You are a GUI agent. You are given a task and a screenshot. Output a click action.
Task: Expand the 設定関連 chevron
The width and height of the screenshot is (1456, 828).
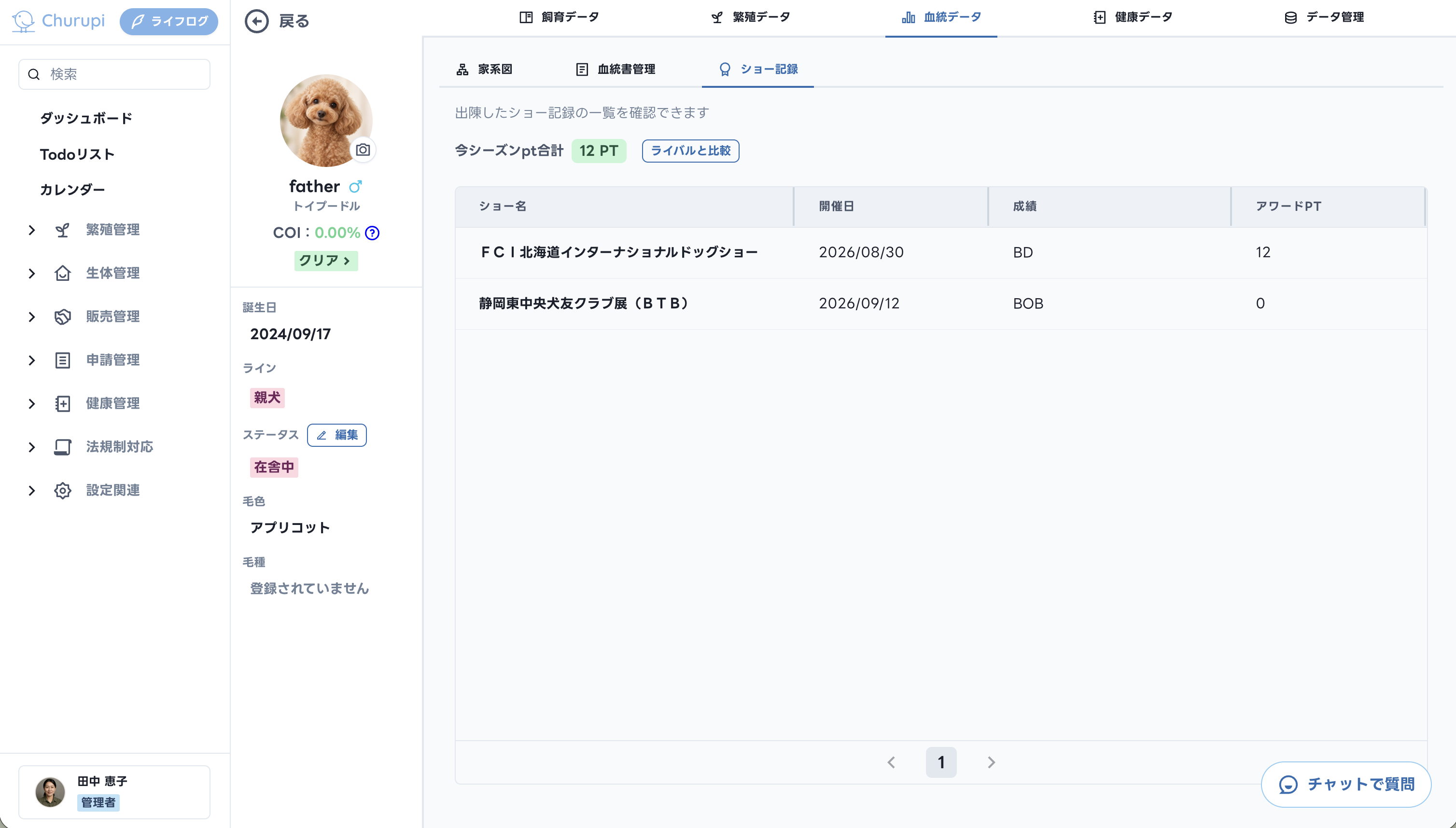[32, 490]
